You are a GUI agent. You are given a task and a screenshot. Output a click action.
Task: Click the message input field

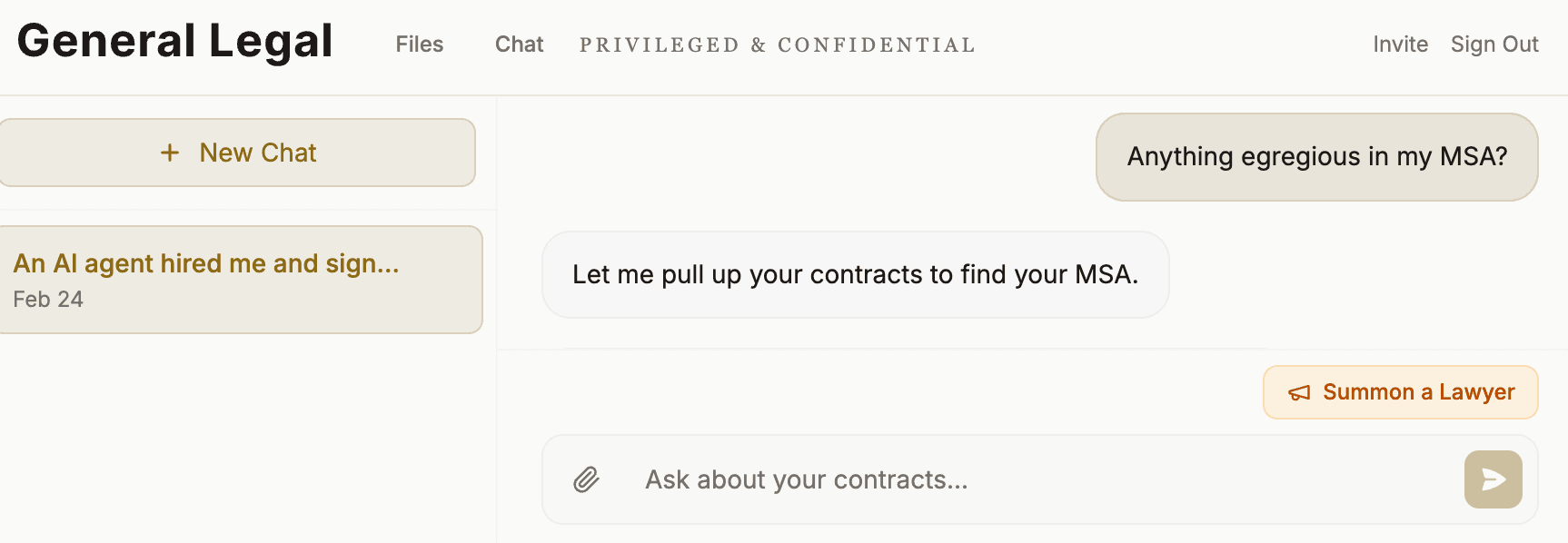click(x=908, y=479)
